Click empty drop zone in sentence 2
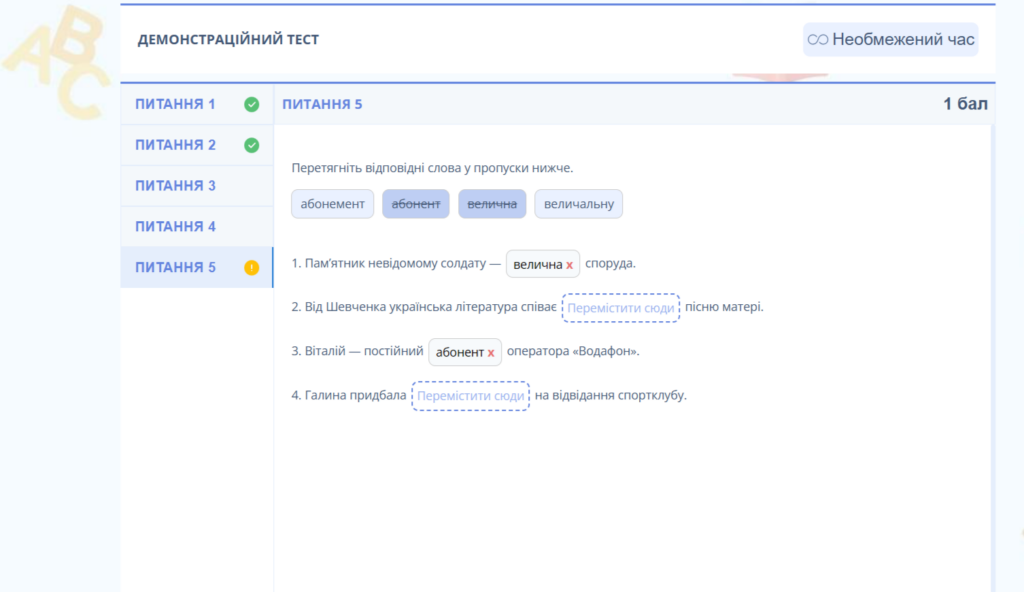This screenshot has width=1024, height=592. click(x=620, y=308)
